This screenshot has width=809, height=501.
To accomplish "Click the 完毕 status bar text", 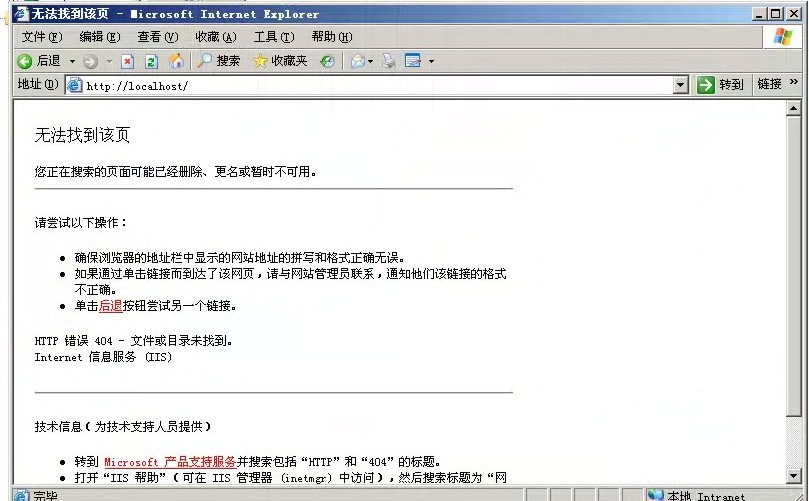I will [45, 496].
